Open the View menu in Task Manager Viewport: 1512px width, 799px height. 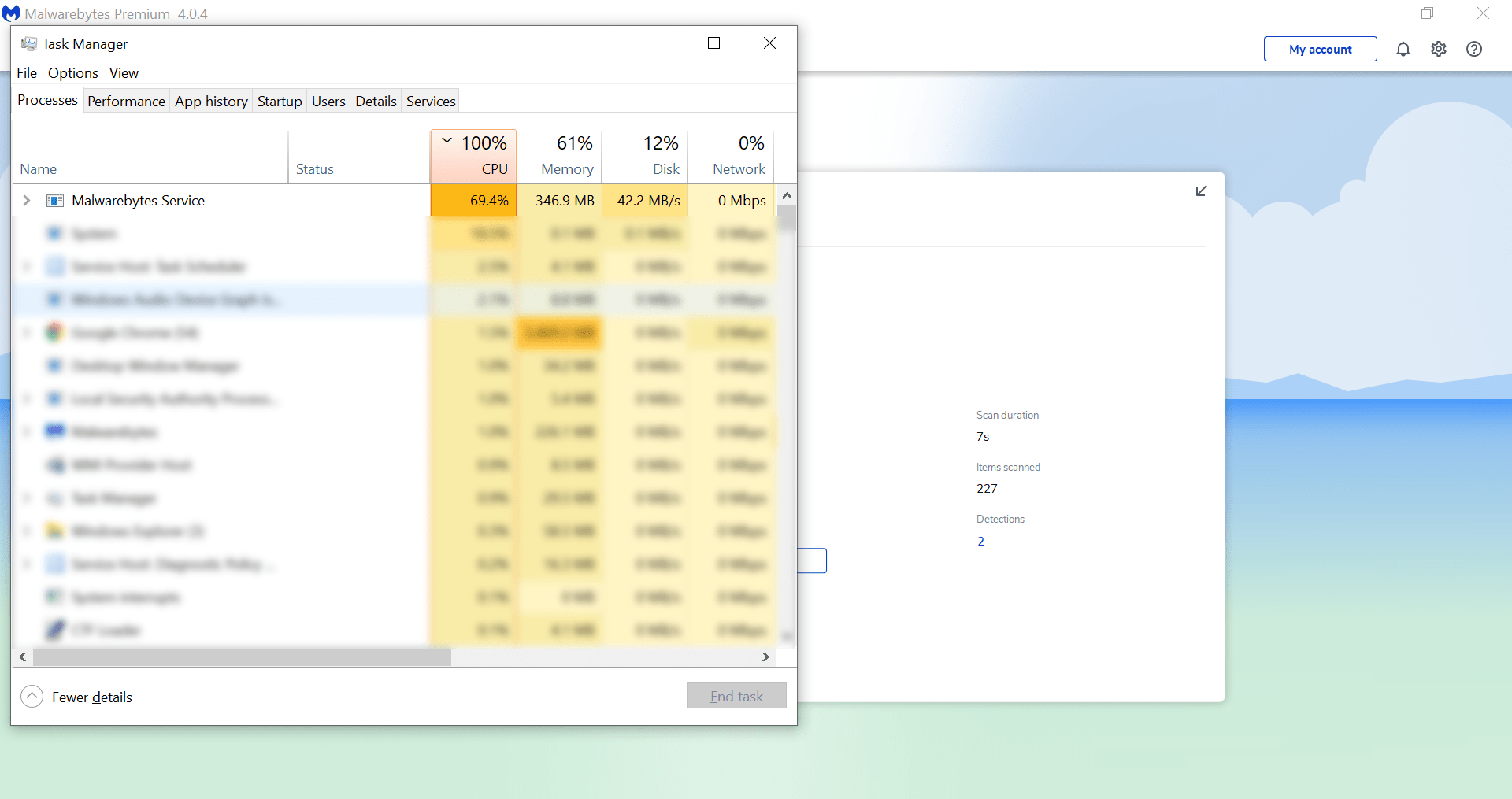(x=124, y=72)
